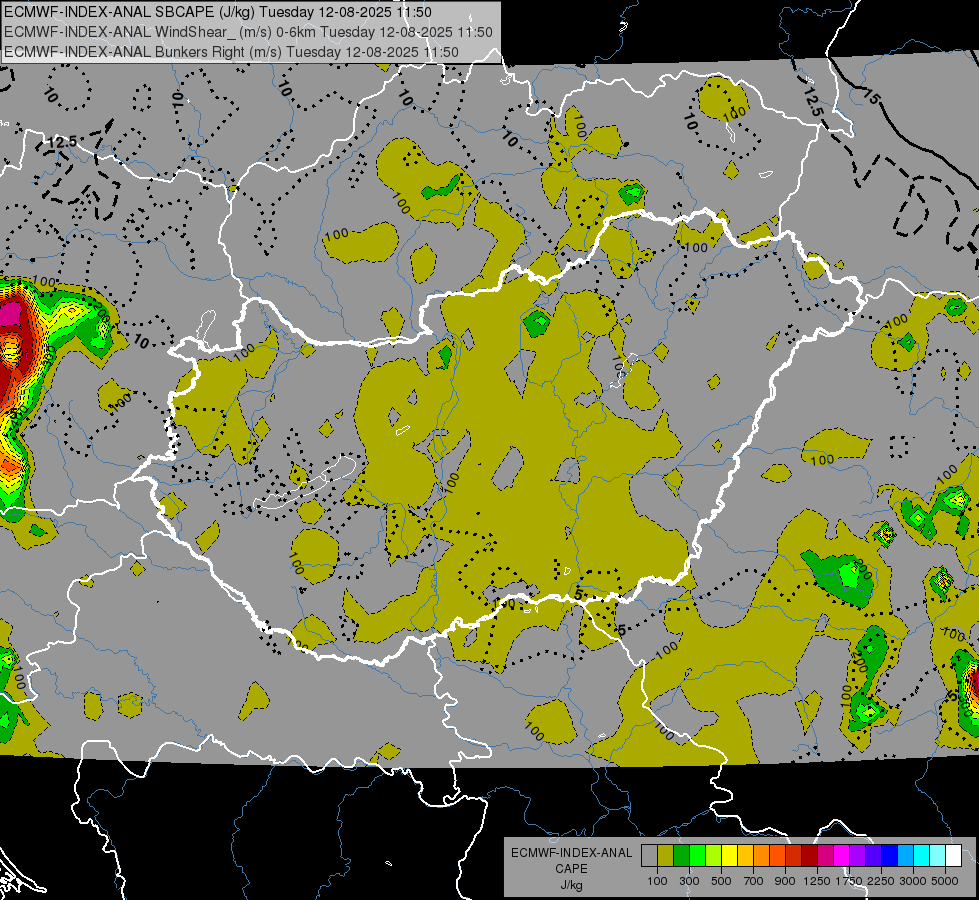Click the olive swatch in the CAPE legend
Image resolution: width=979 pixels, height=900 pixels.
coord(666,855)
